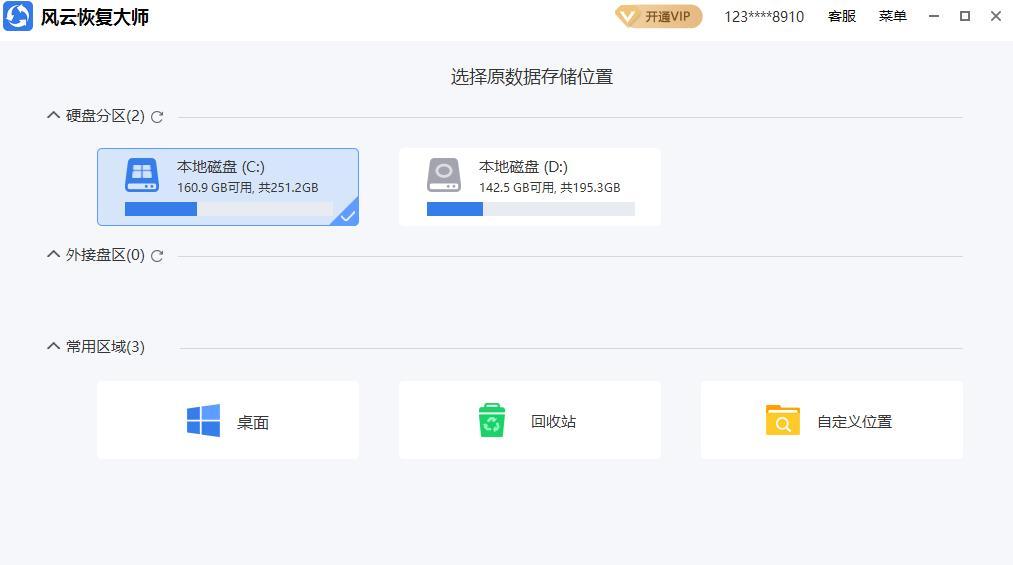Screen dimensions: 1013x565
Task: Click the C: drive usage bar
Action: (x=229, y=209)
